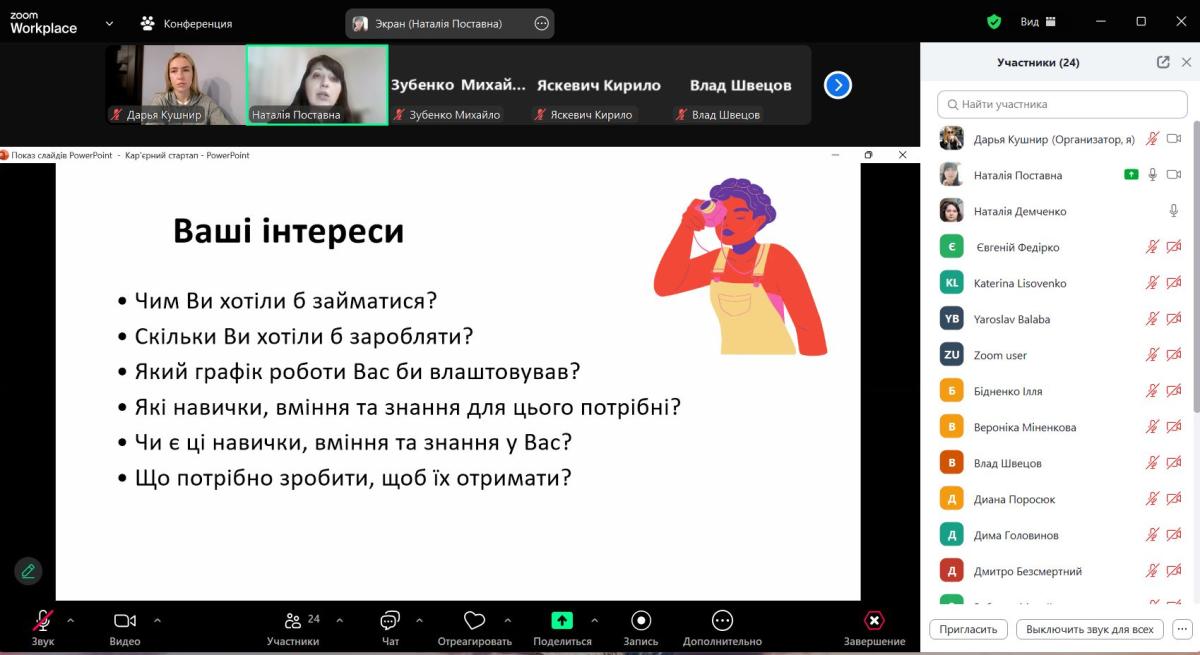Open the Вид view menu
Screen dimensions: 1200x655
1037,22
